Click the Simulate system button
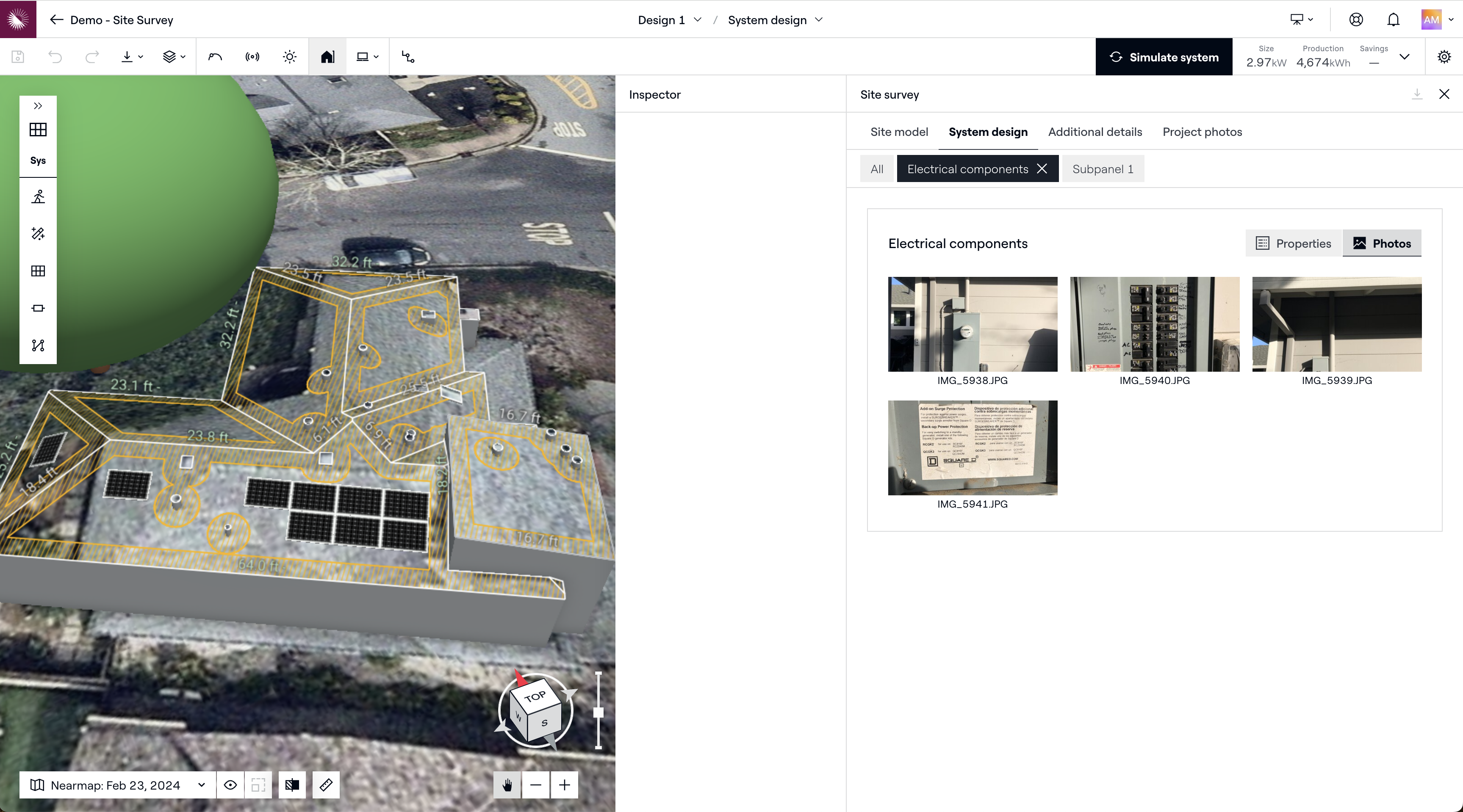Screen dimensions: 1463x812 [1164, 57]
